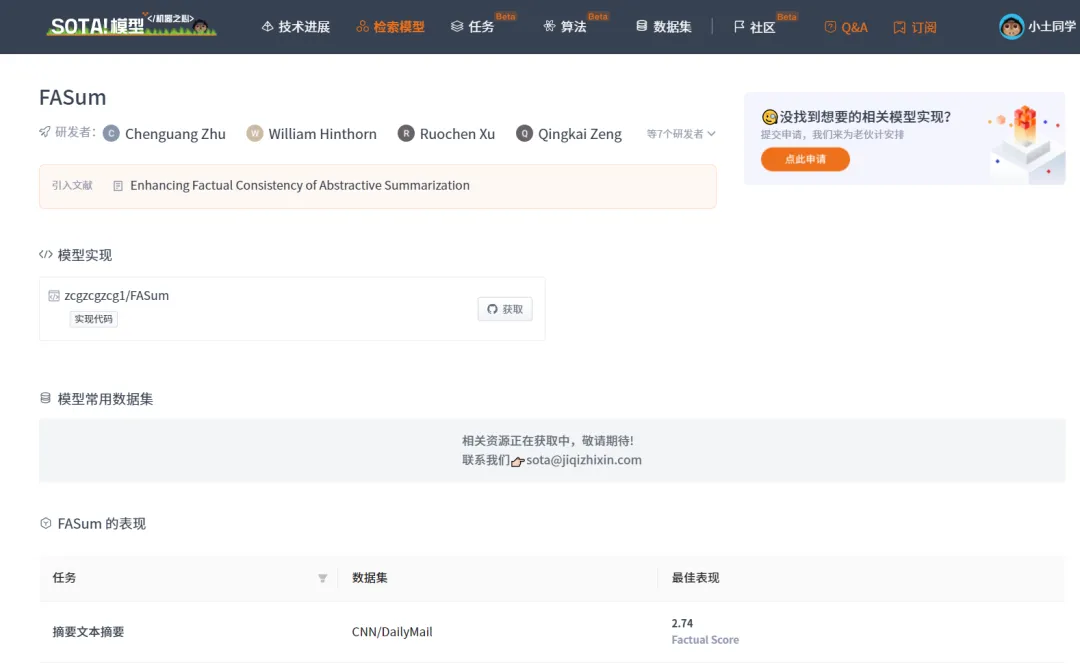Click the GitHub 获取 button

pos(505,309)
